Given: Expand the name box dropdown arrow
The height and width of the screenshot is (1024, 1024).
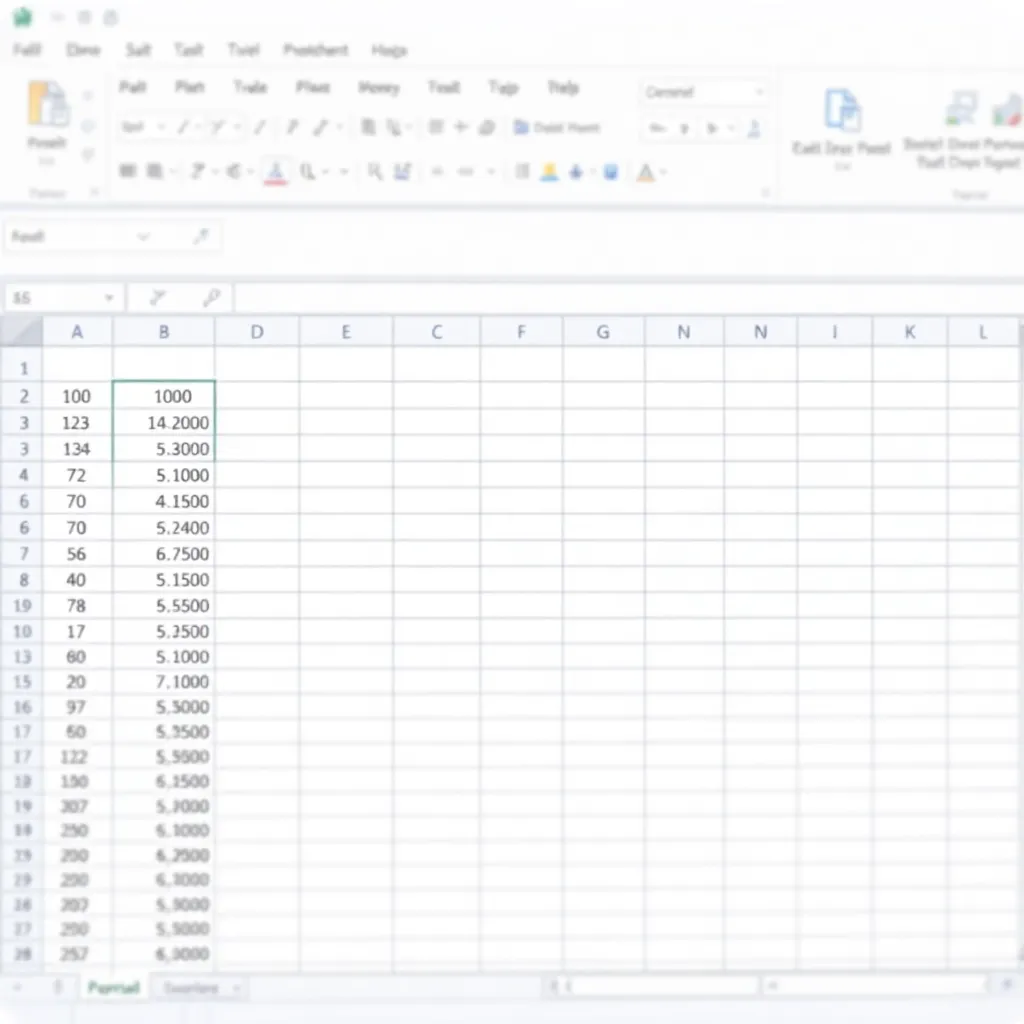Looking at the screenshot, I should (108, 298).
